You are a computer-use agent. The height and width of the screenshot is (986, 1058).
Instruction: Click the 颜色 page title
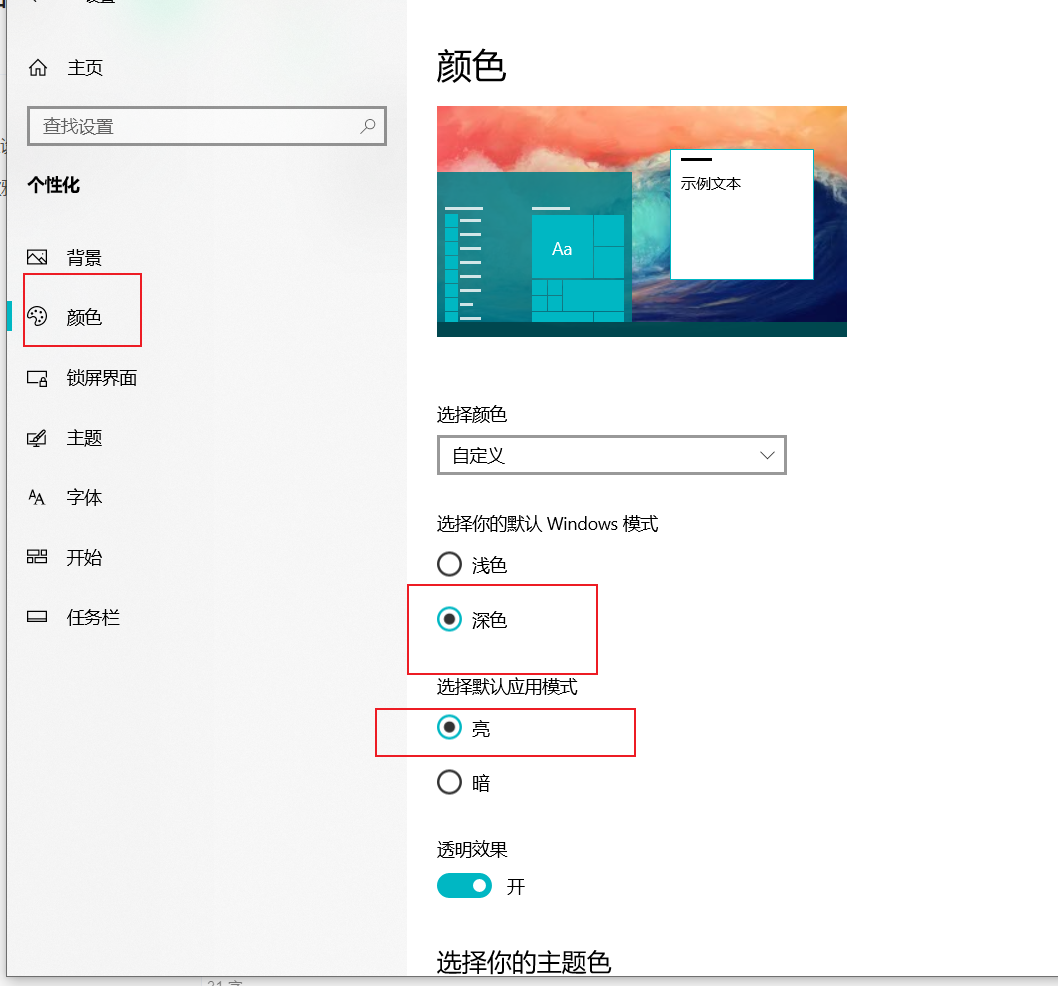[x=471, y=67]
